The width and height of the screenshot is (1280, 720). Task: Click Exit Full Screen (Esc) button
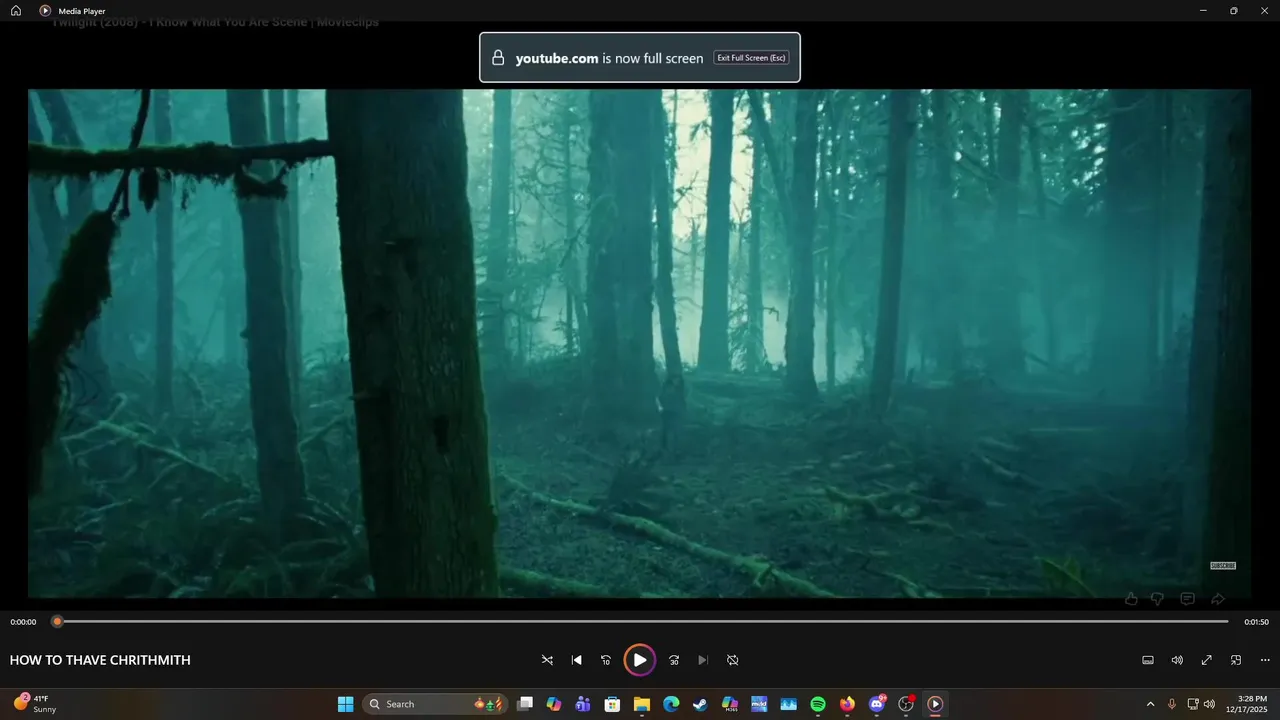tap(751, 58)
